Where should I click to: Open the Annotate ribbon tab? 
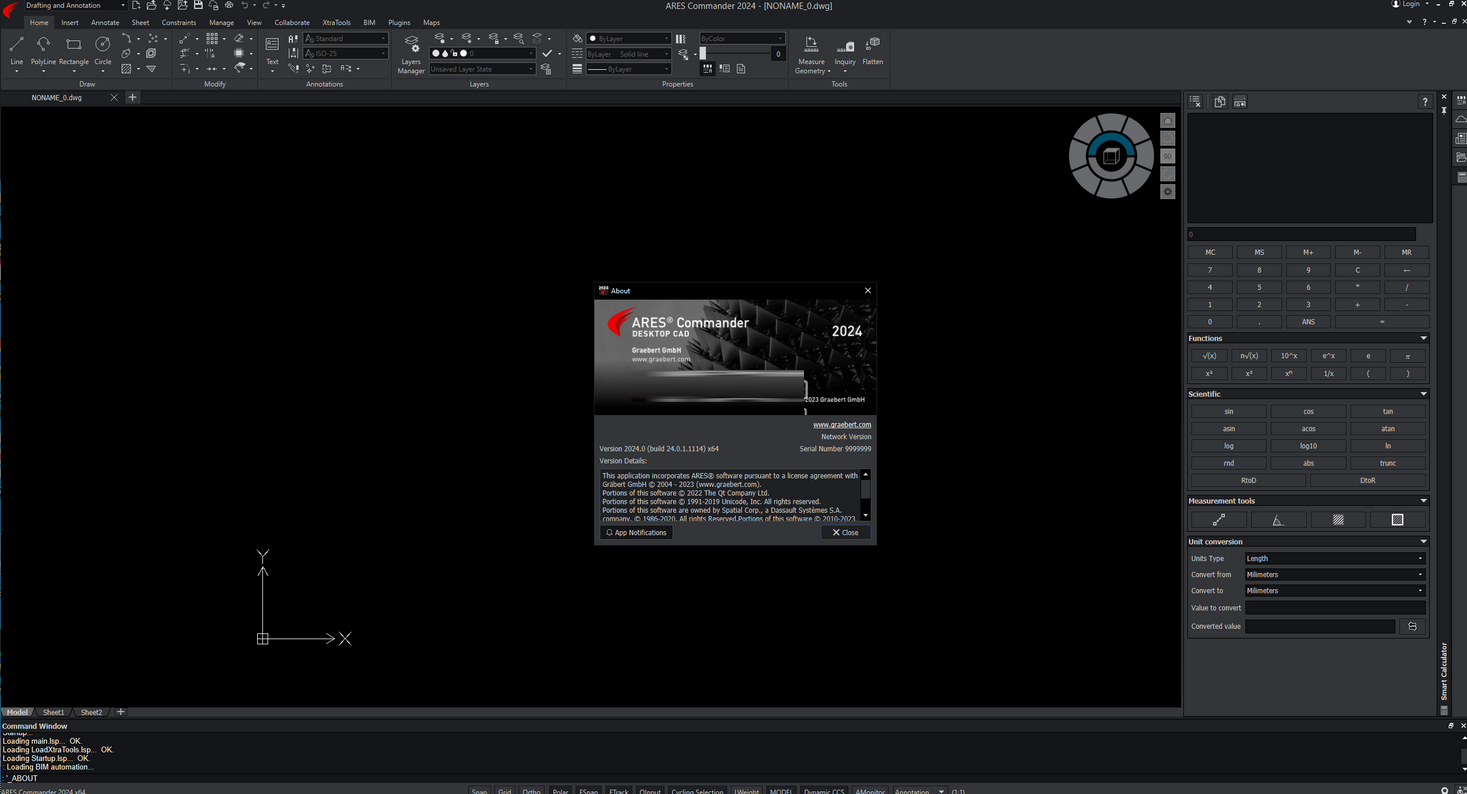click(x=105, y=22)
